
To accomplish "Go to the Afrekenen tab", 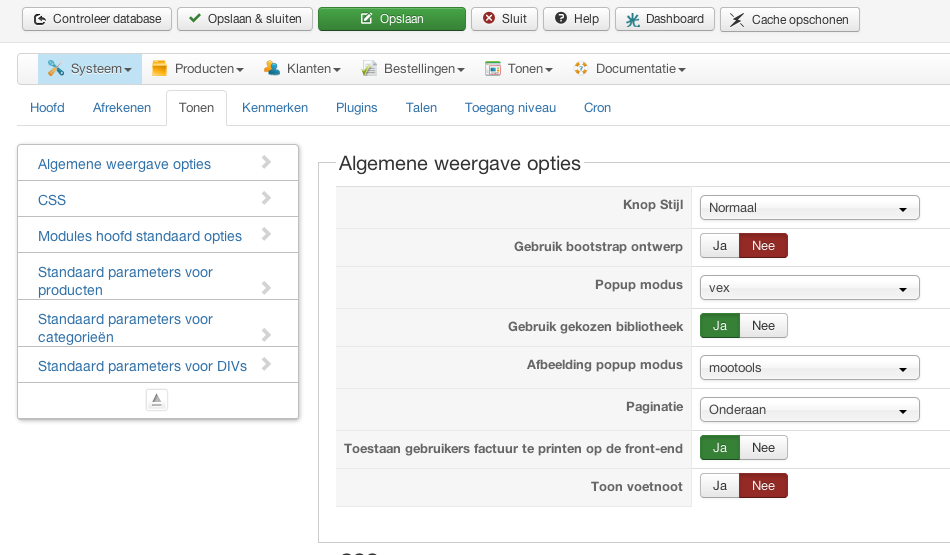I will point(122,108).
